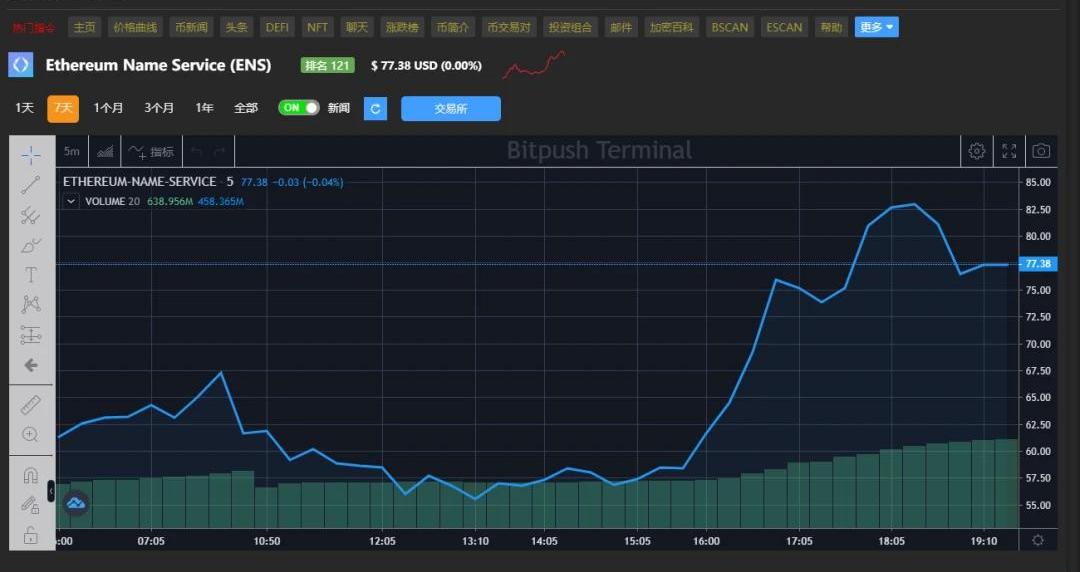
Task: Open the 投资组合 menu item
Action: (x=570, y=27)
